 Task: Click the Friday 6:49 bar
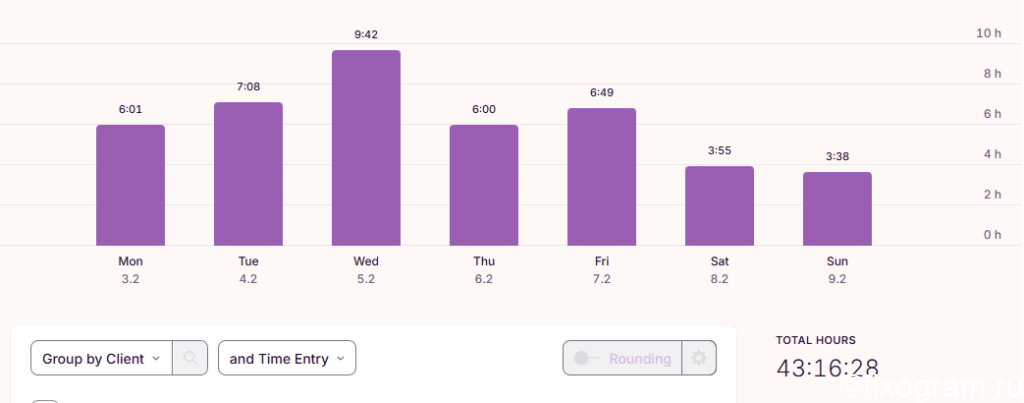click(601, 177)
